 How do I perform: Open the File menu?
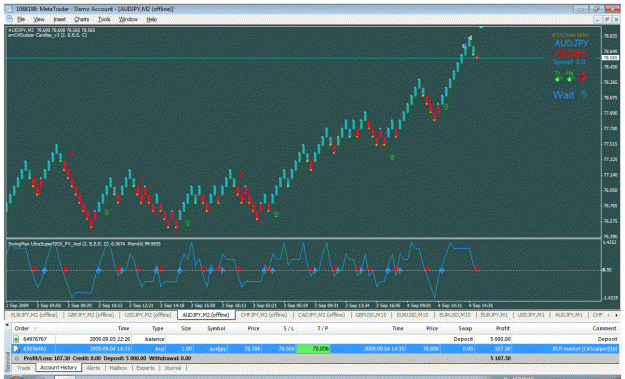[21, 19]
